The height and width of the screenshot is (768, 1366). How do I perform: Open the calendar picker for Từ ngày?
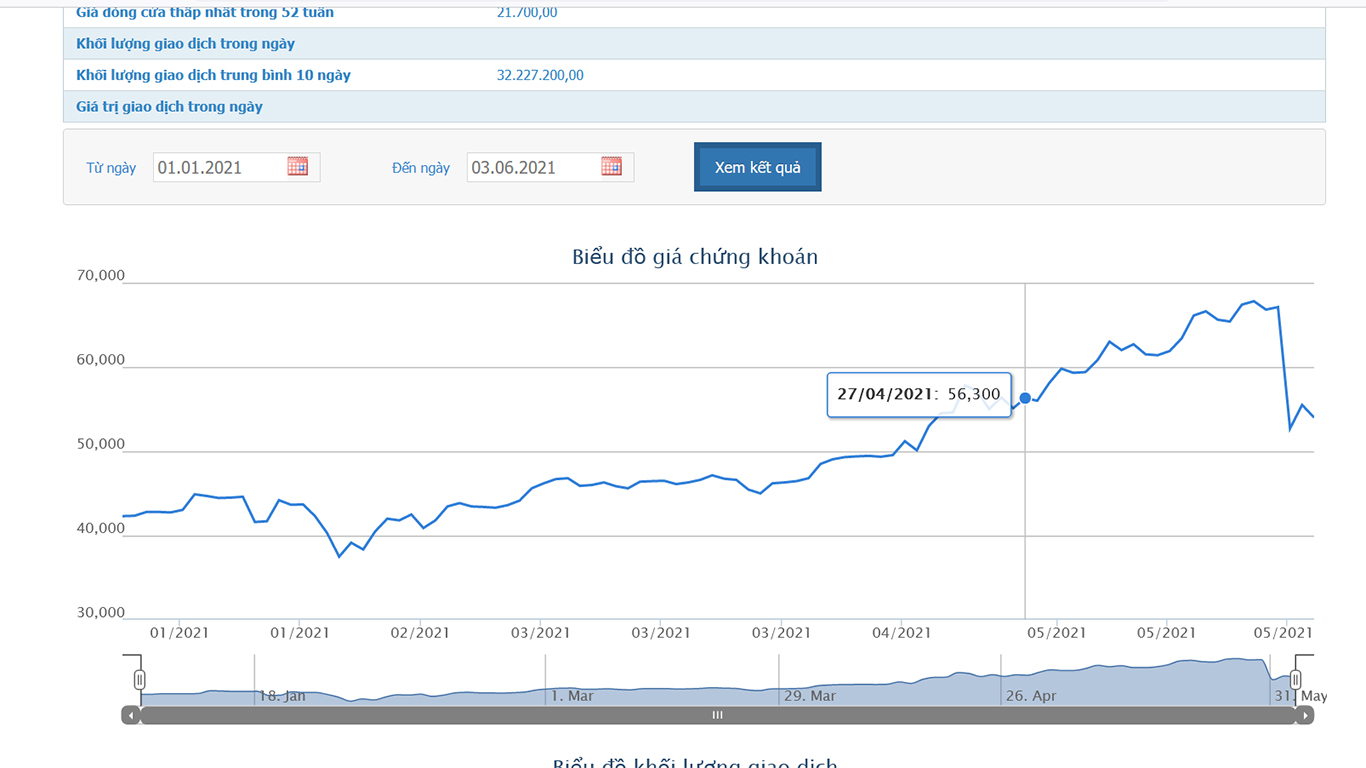[297, 167]
